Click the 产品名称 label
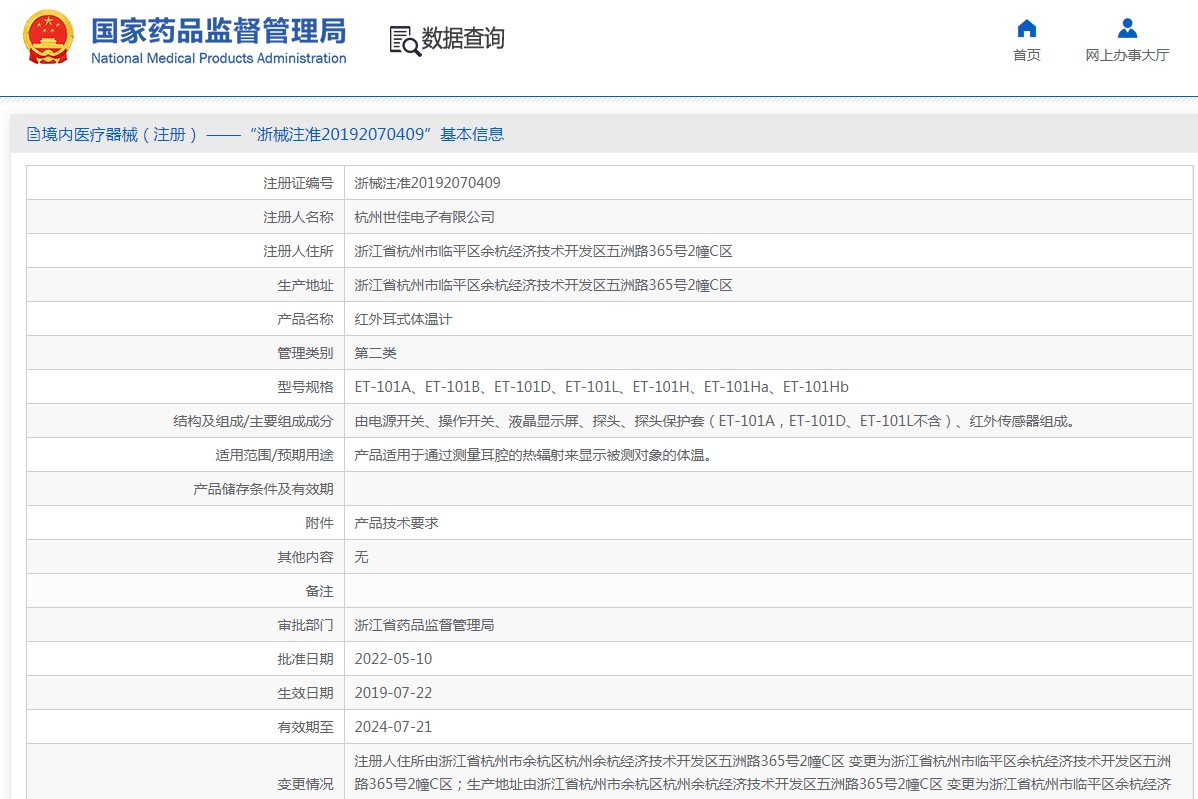Viewport: 1198px width, 799px height. tap(305, 319)
